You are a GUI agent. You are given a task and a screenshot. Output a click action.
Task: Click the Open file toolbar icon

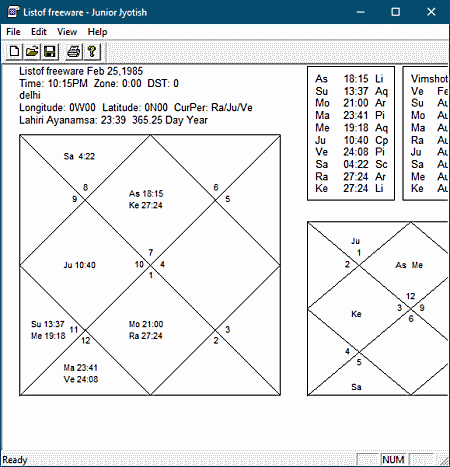pyautogui.click(x=32, y=52)
